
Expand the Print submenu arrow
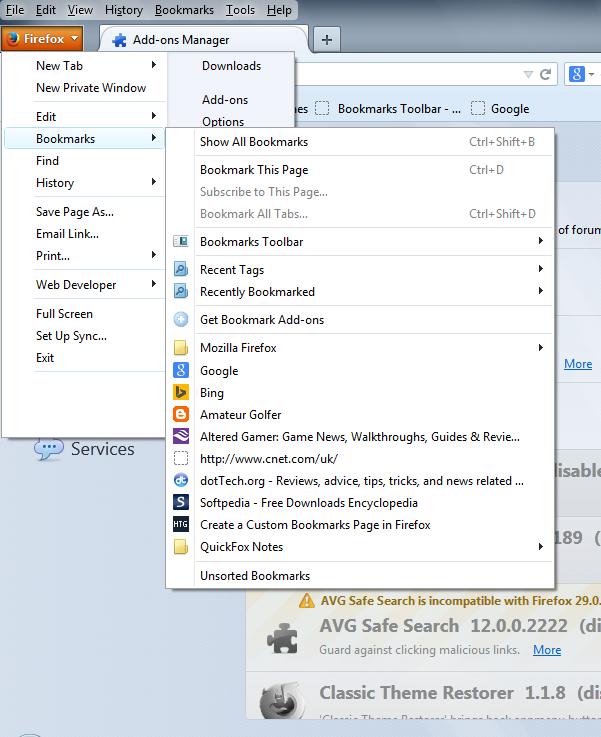[154, 255]
